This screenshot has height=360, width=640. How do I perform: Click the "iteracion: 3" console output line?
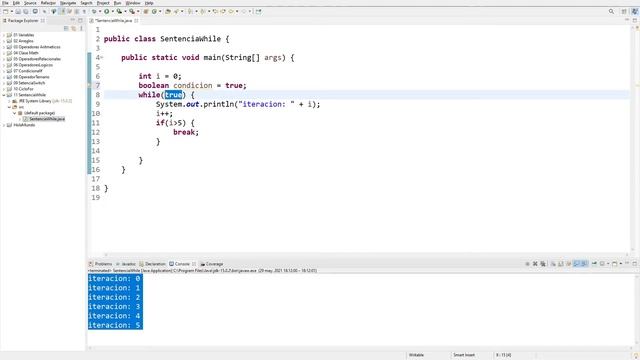pyautogui.click(x=114, y=307)
